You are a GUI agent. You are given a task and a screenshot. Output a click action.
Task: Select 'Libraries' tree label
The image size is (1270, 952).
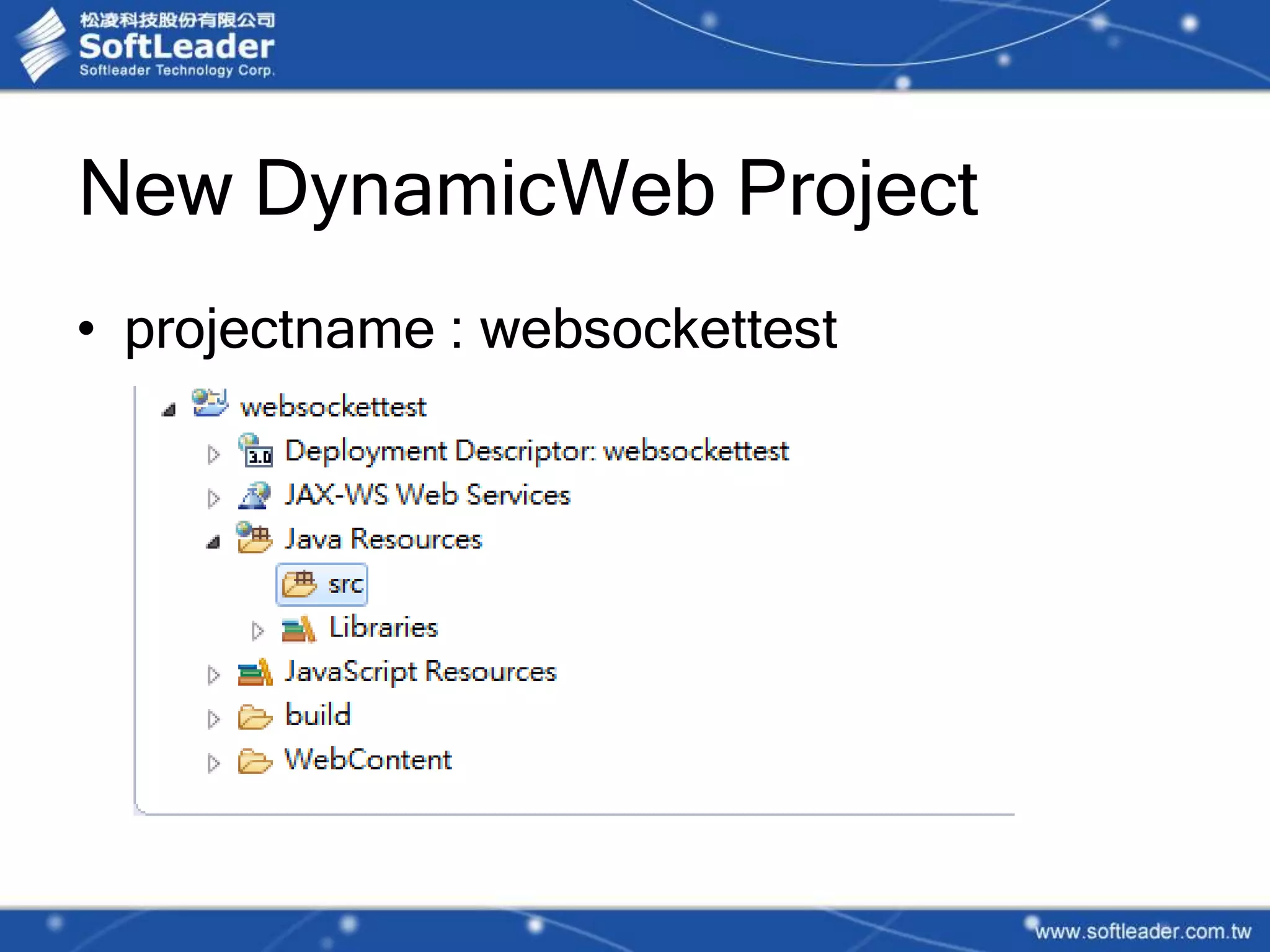click(384, 627)
